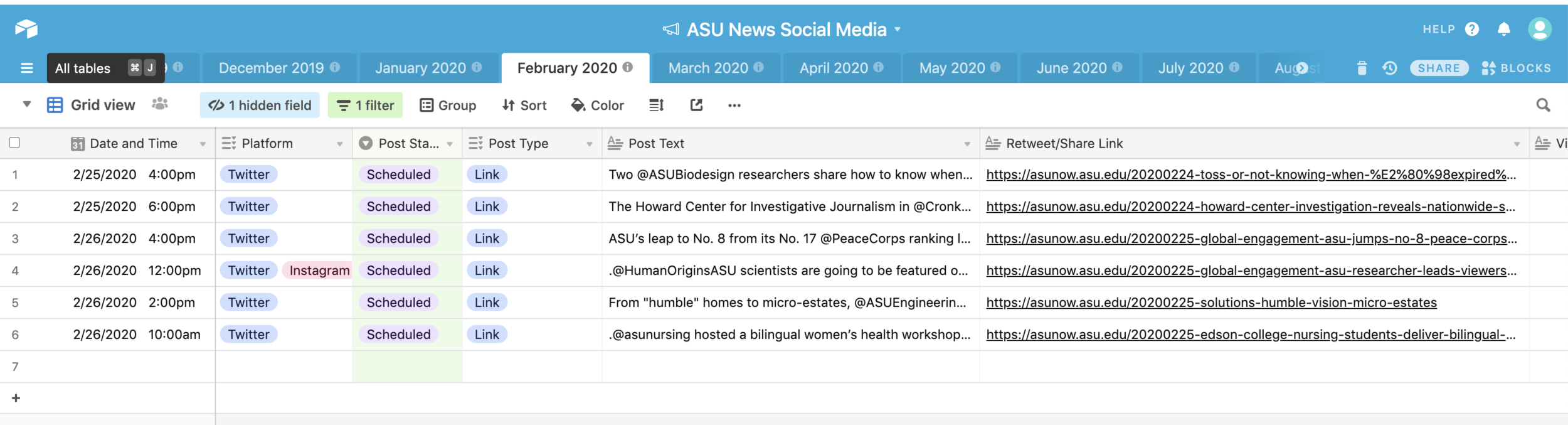Open toss-or-not-knowing asunow link

1251,175
